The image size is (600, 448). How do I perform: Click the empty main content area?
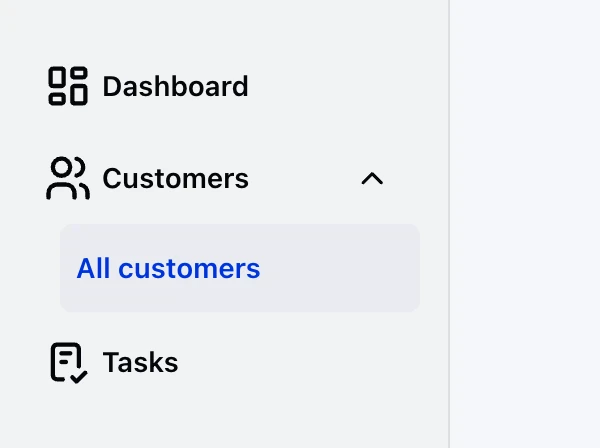(x=526, y=224)
